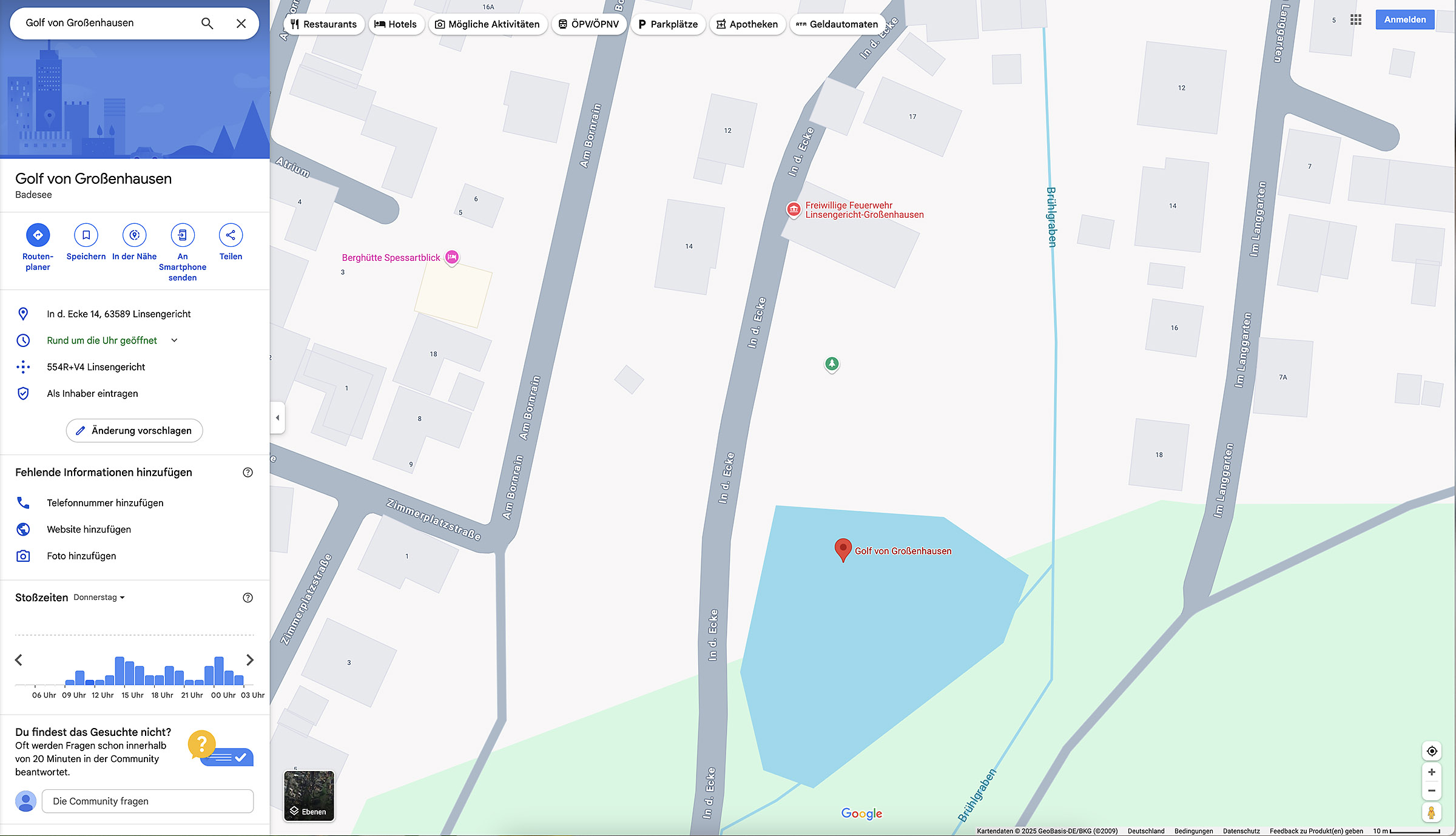Screen dimensions: 1456x836
Task: Click the 554R+V4 Linsengericht plus code
Action: point(96,367)
